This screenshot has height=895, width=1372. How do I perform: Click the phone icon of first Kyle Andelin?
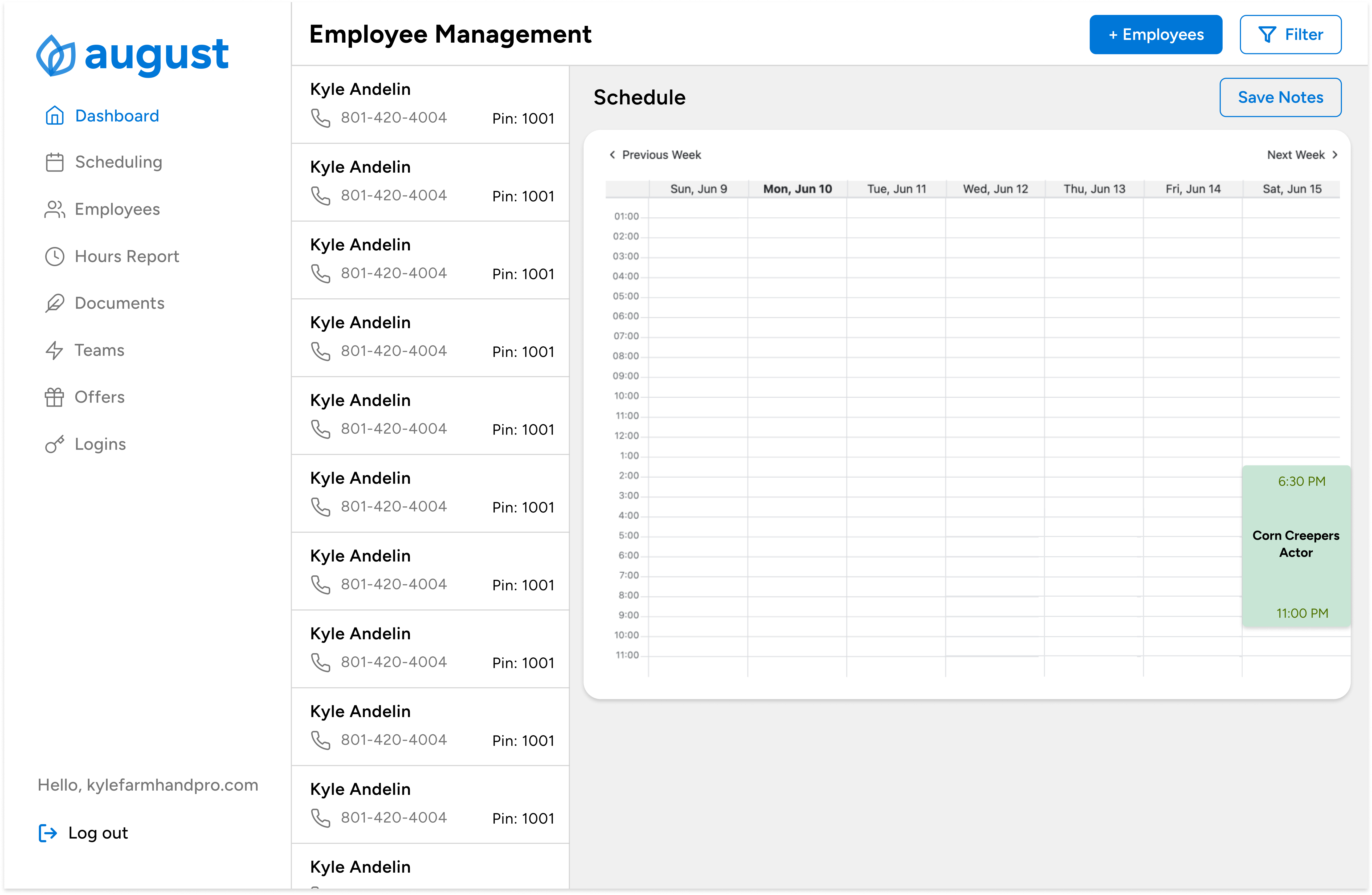tap(321, 118)
